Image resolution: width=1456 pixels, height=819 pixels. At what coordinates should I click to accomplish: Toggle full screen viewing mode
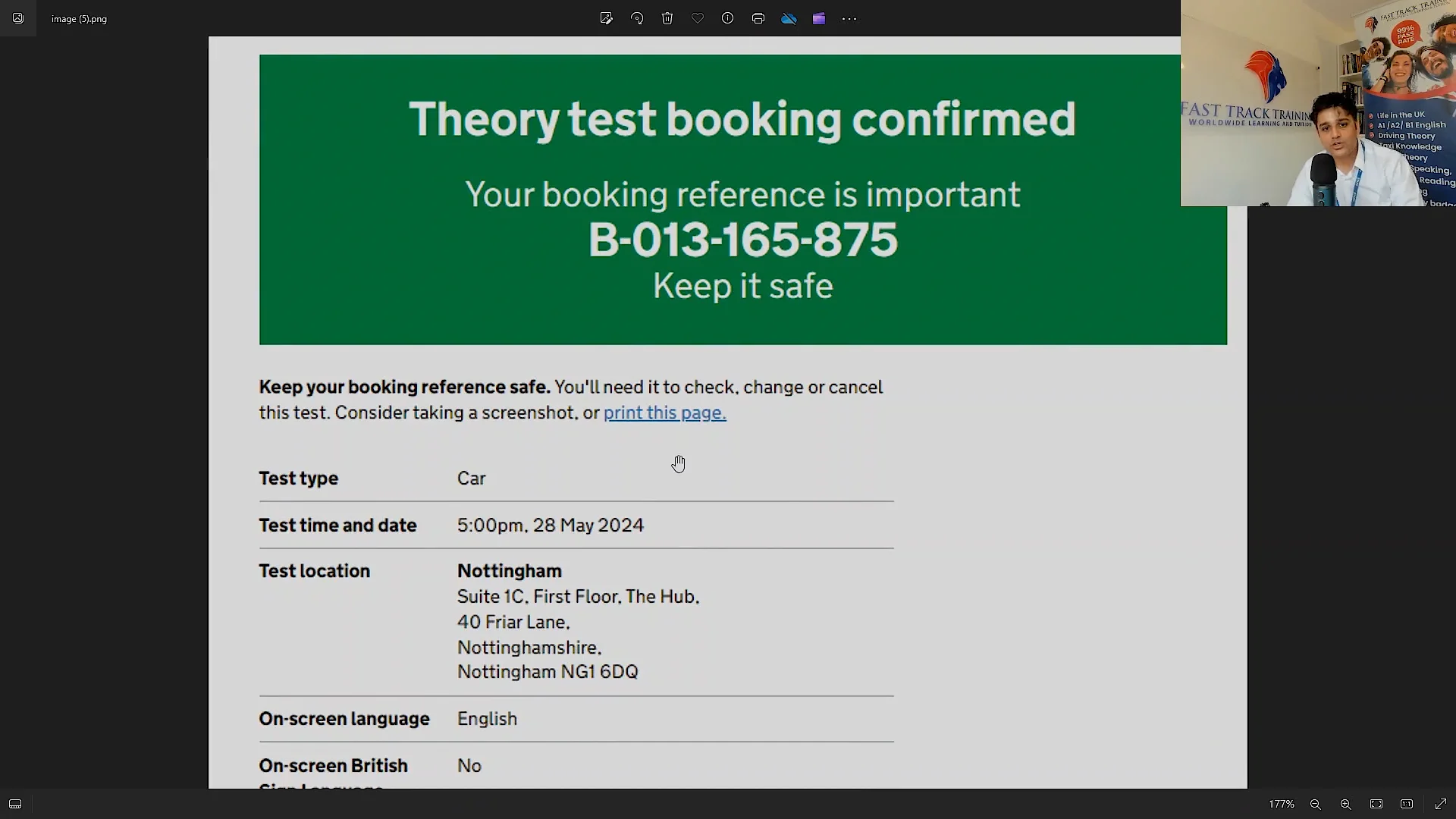1441,804
